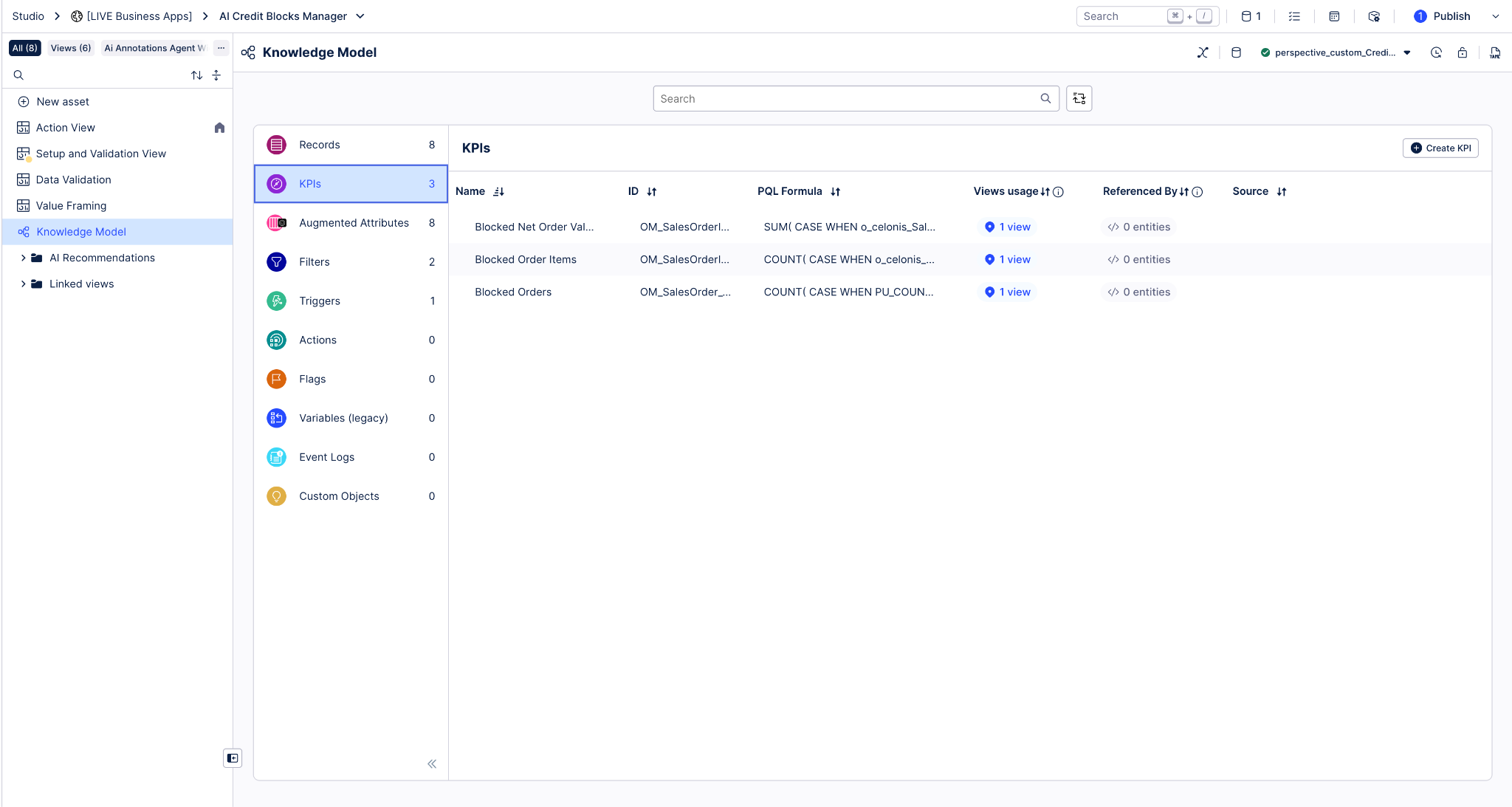Viewport: 1512px width, 807px height.
Task: Open the checklist icon in top bar
Action: [x=1294, y=16]
